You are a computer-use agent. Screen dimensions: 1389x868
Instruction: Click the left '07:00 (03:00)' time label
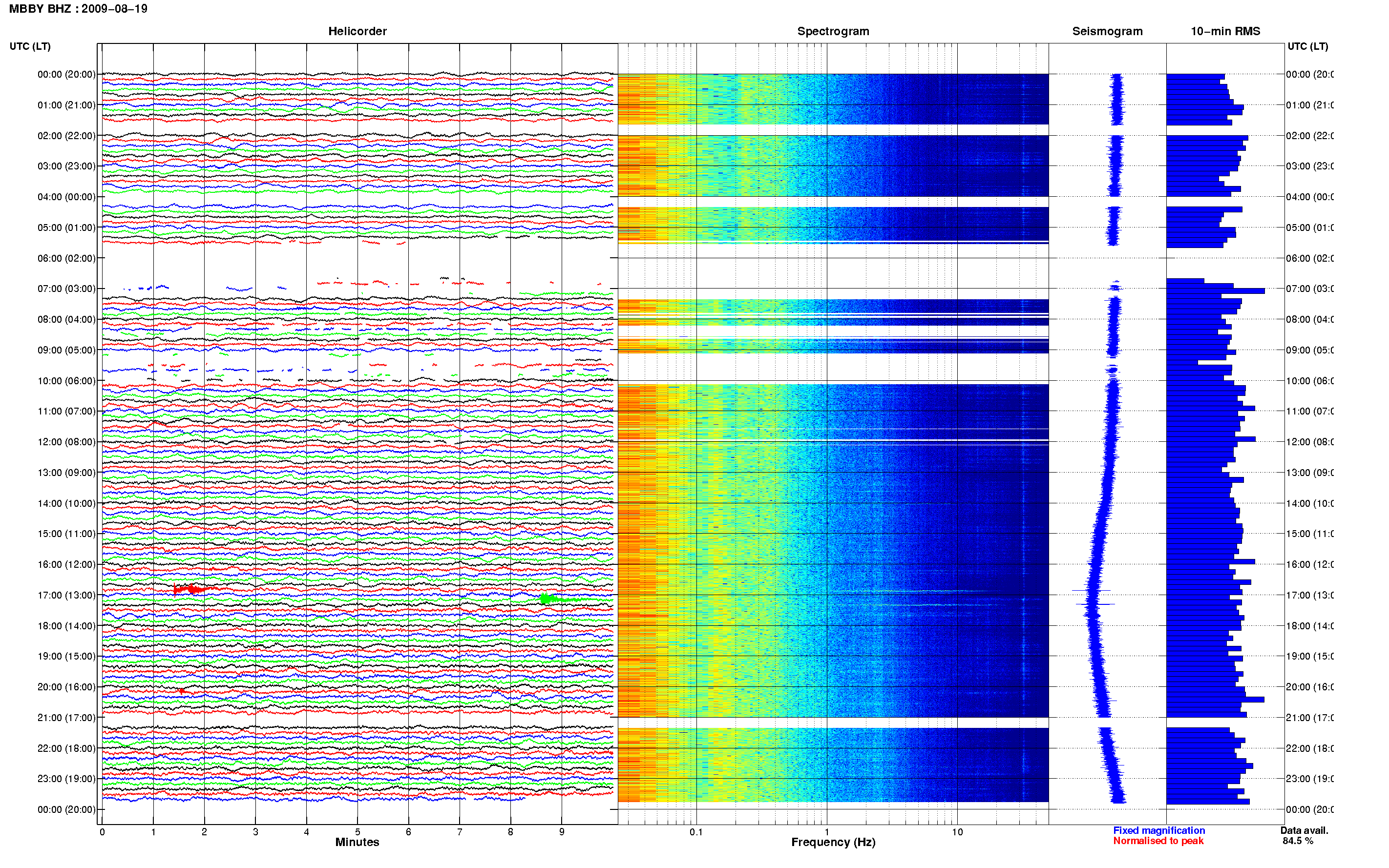(66, 289)
